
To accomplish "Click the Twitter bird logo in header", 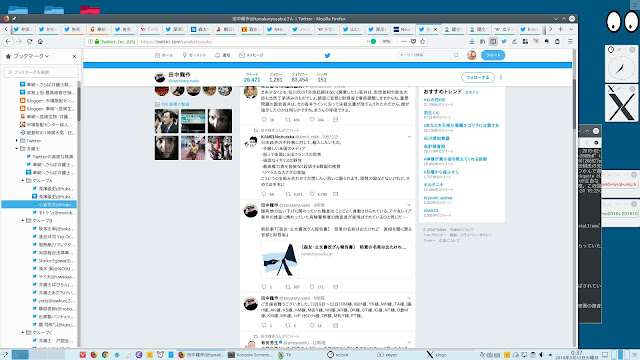I will point(327,56).
